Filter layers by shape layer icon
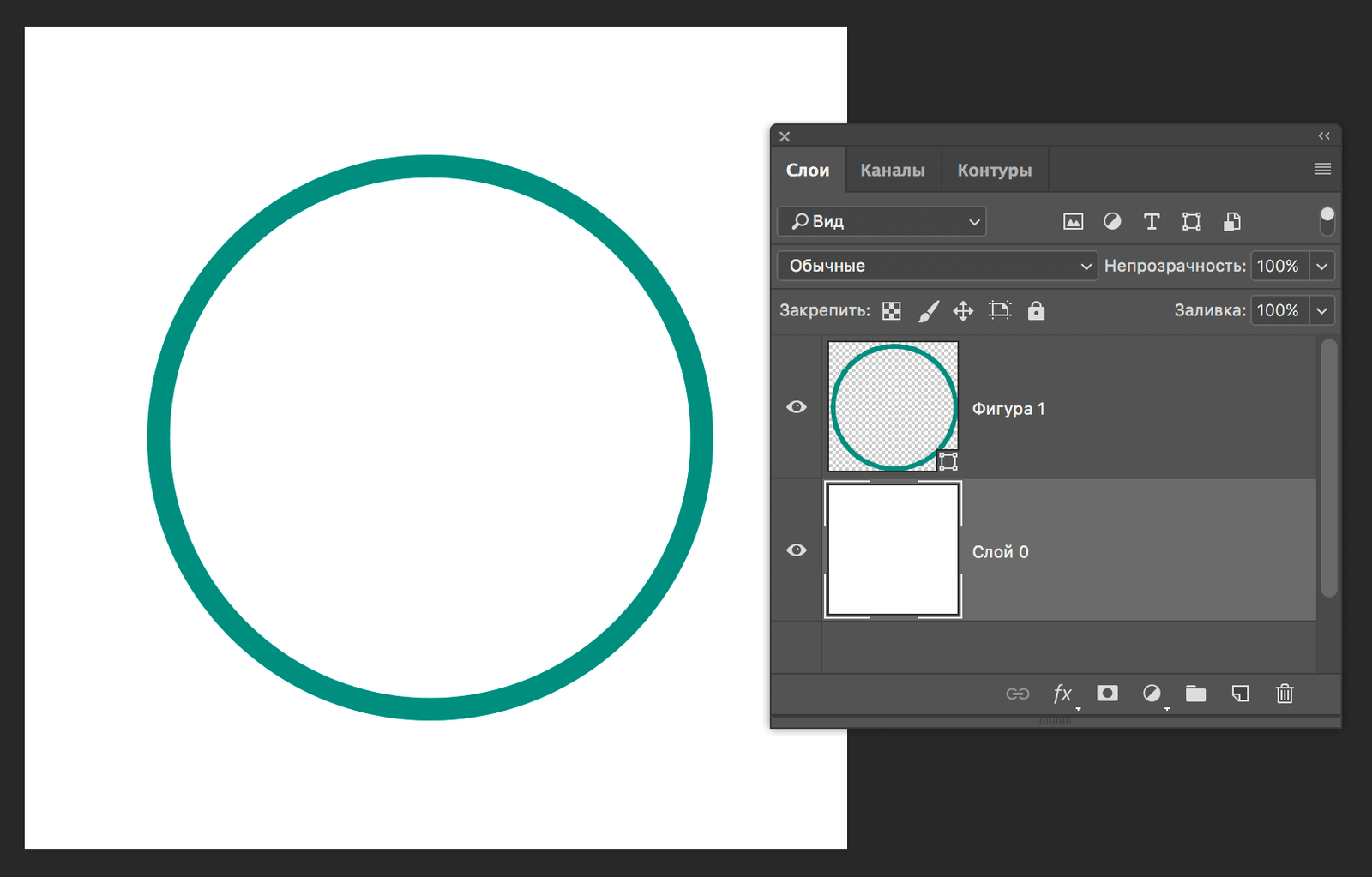Image resolution: width=1372 pixels, height=877 pixels. [1191, 222]
